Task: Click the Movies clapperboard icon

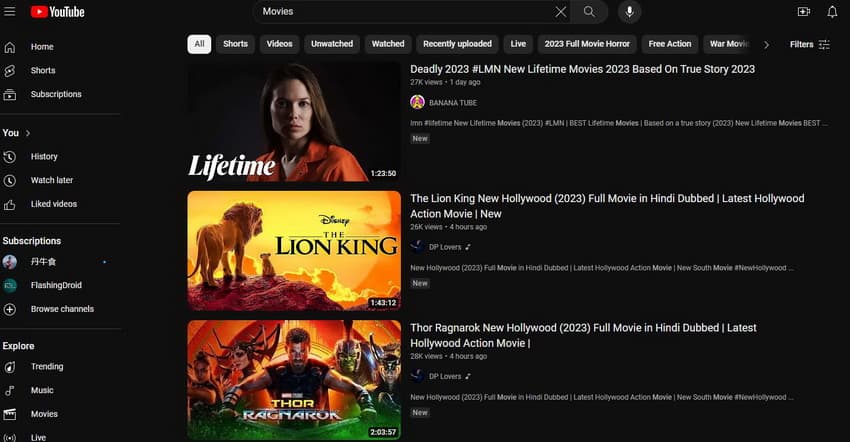Action: click(x=10, y=414)
